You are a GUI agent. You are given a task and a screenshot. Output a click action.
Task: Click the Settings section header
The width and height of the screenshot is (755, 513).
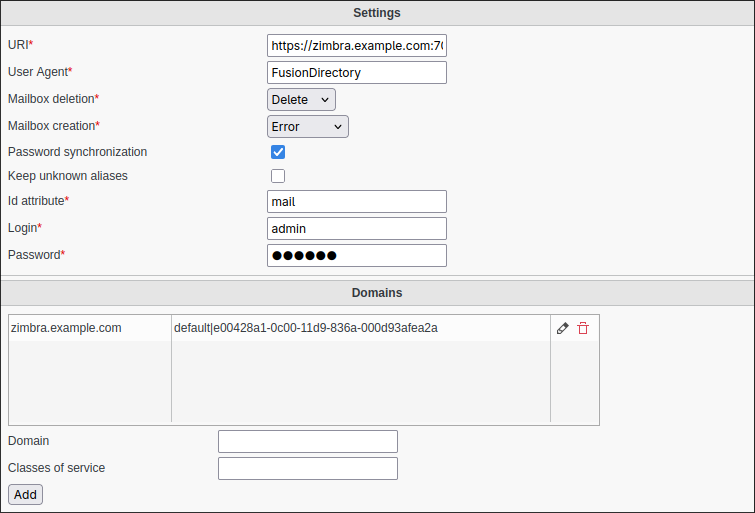tap(377, 13)
